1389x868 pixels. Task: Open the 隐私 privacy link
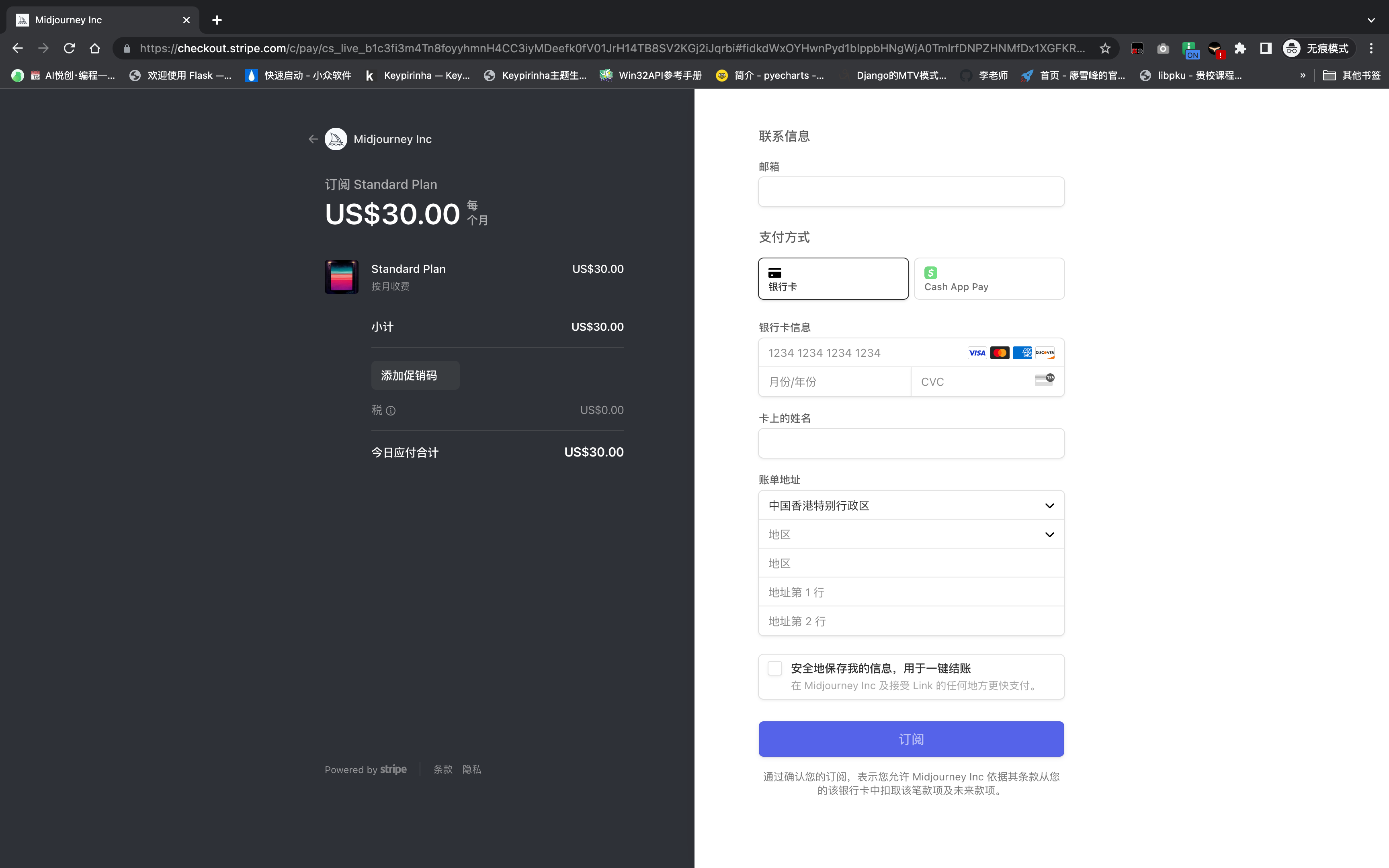472,769
